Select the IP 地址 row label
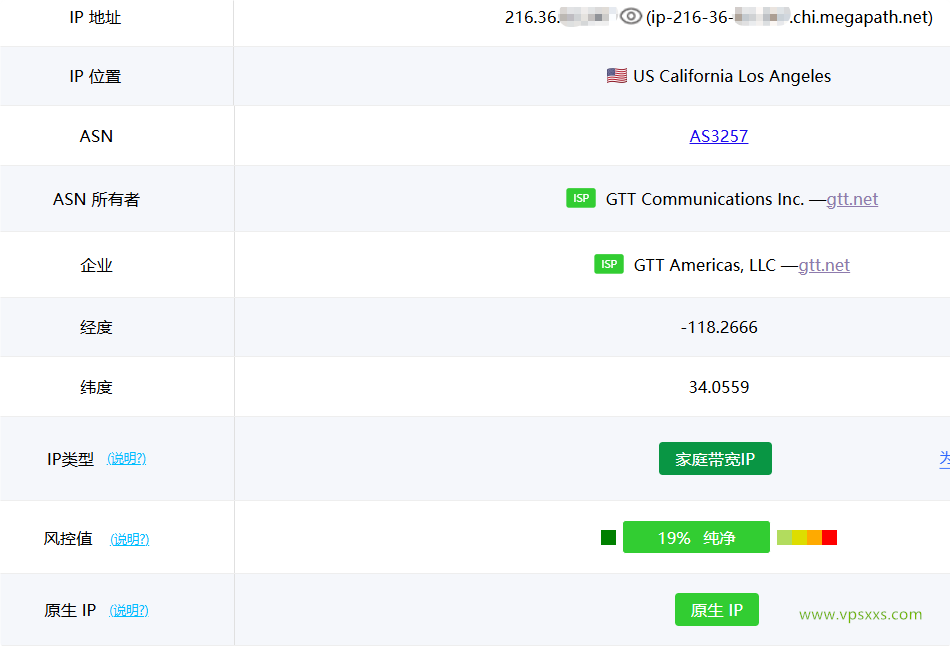 (x=96, y=17)
